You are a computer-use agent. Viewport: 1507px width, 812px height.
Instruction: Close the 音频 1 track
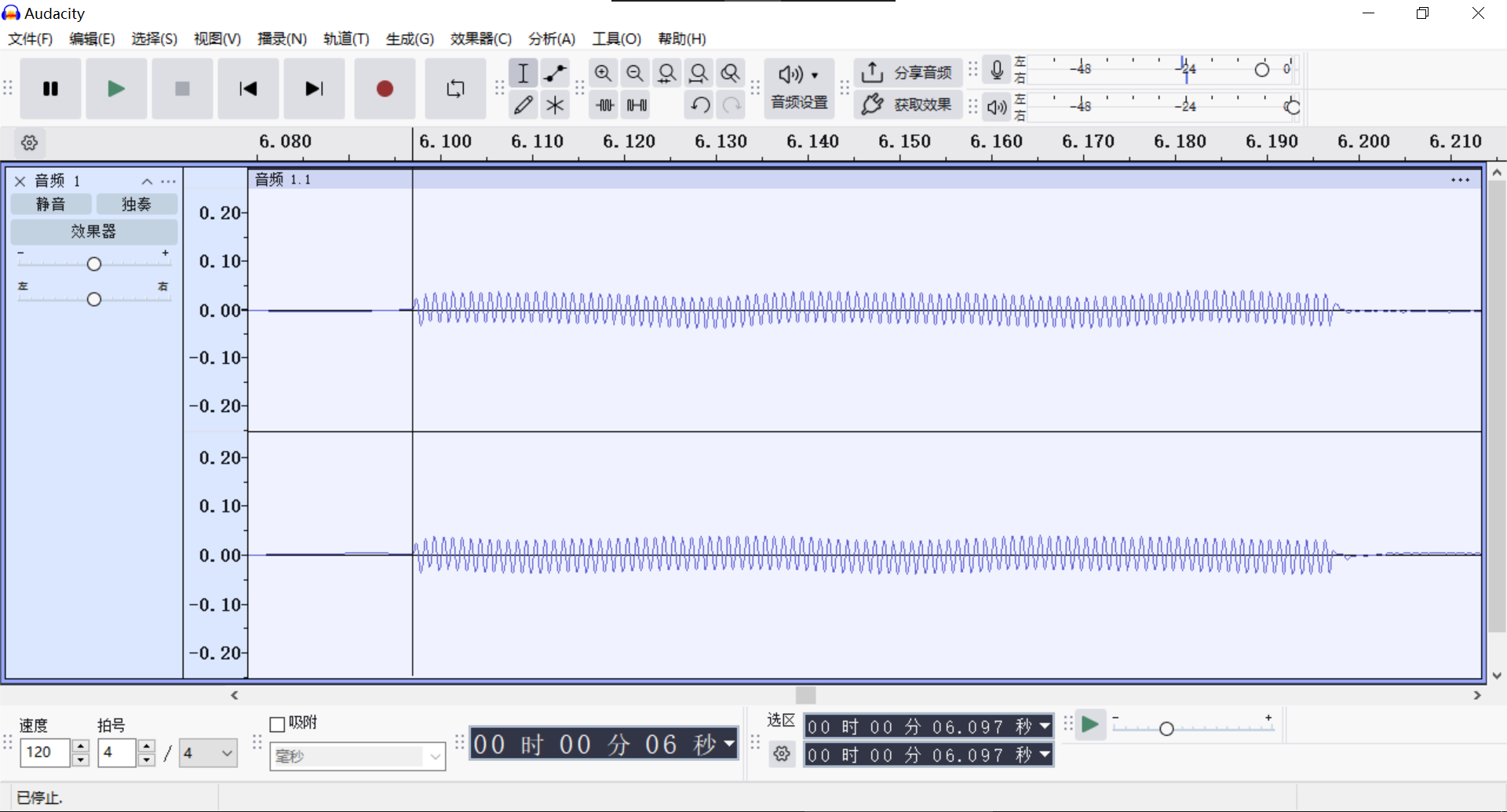[20, 181]
